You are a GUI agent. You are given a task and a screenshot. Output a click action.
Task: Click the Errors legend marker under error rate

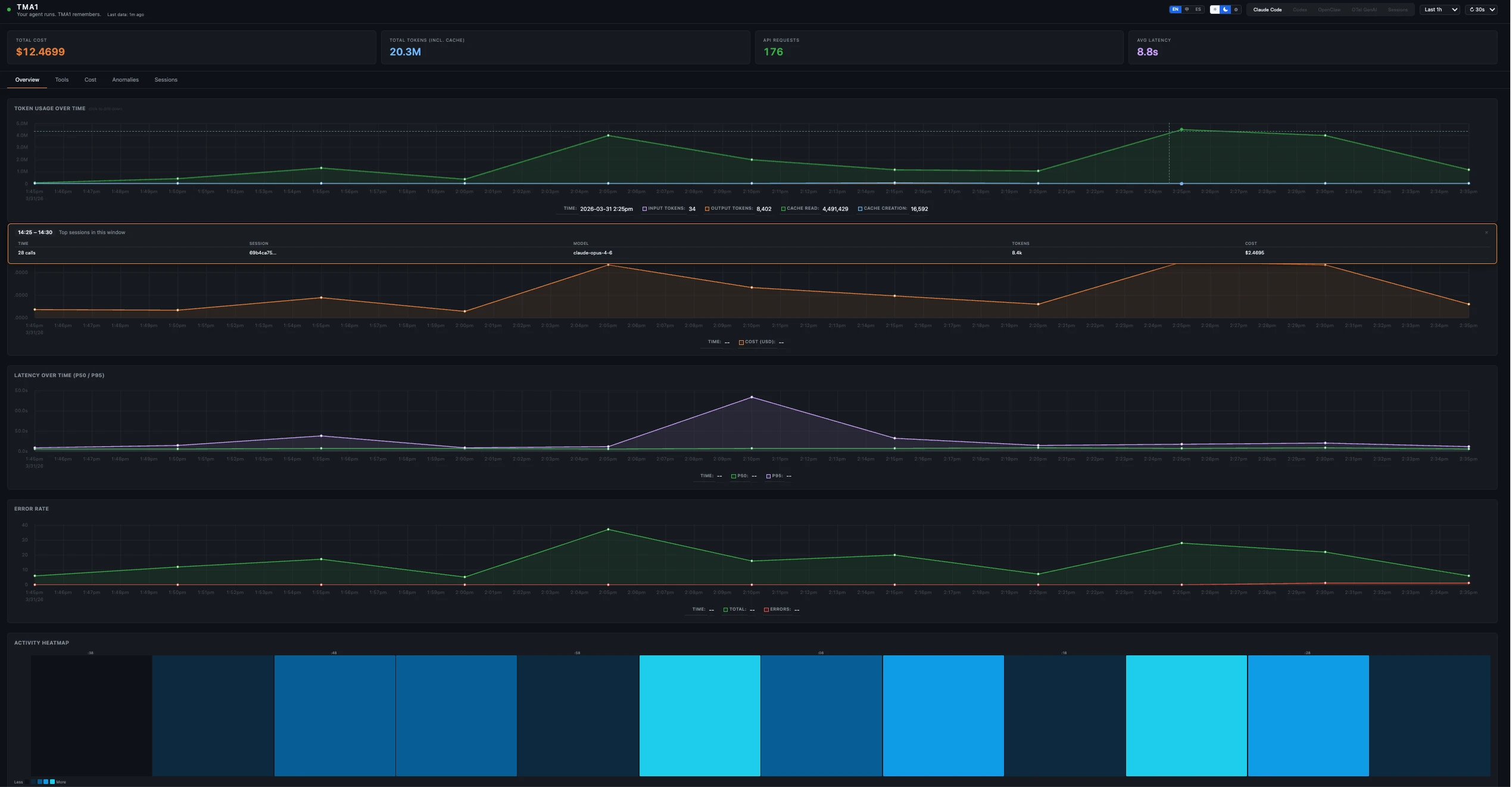(766, 609)
